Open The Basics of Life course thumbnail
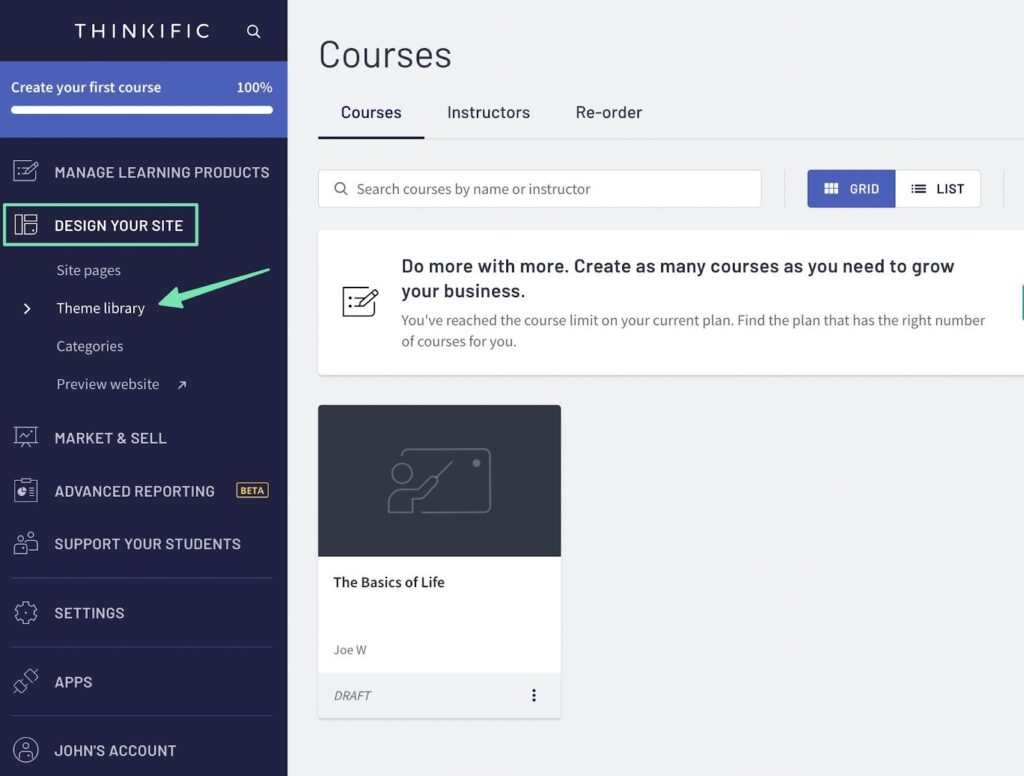Viewport: 1024px width, 776px height. point(439,481)
